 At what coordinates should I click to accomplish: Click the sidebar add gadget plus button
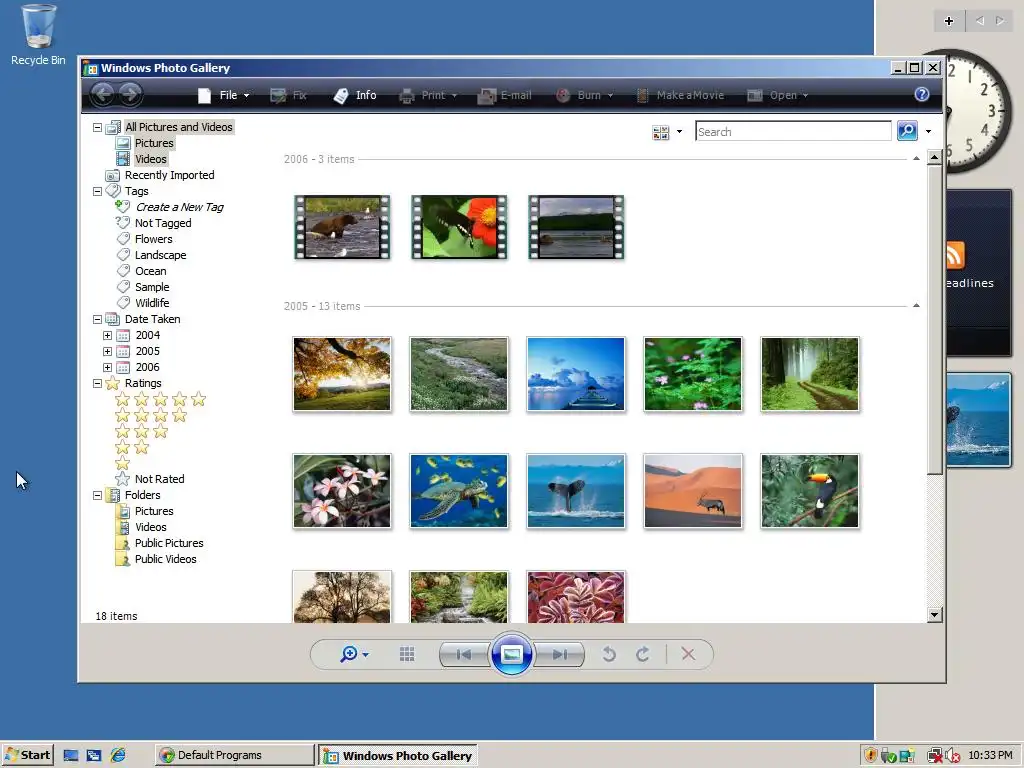click(x=949, y=21)
